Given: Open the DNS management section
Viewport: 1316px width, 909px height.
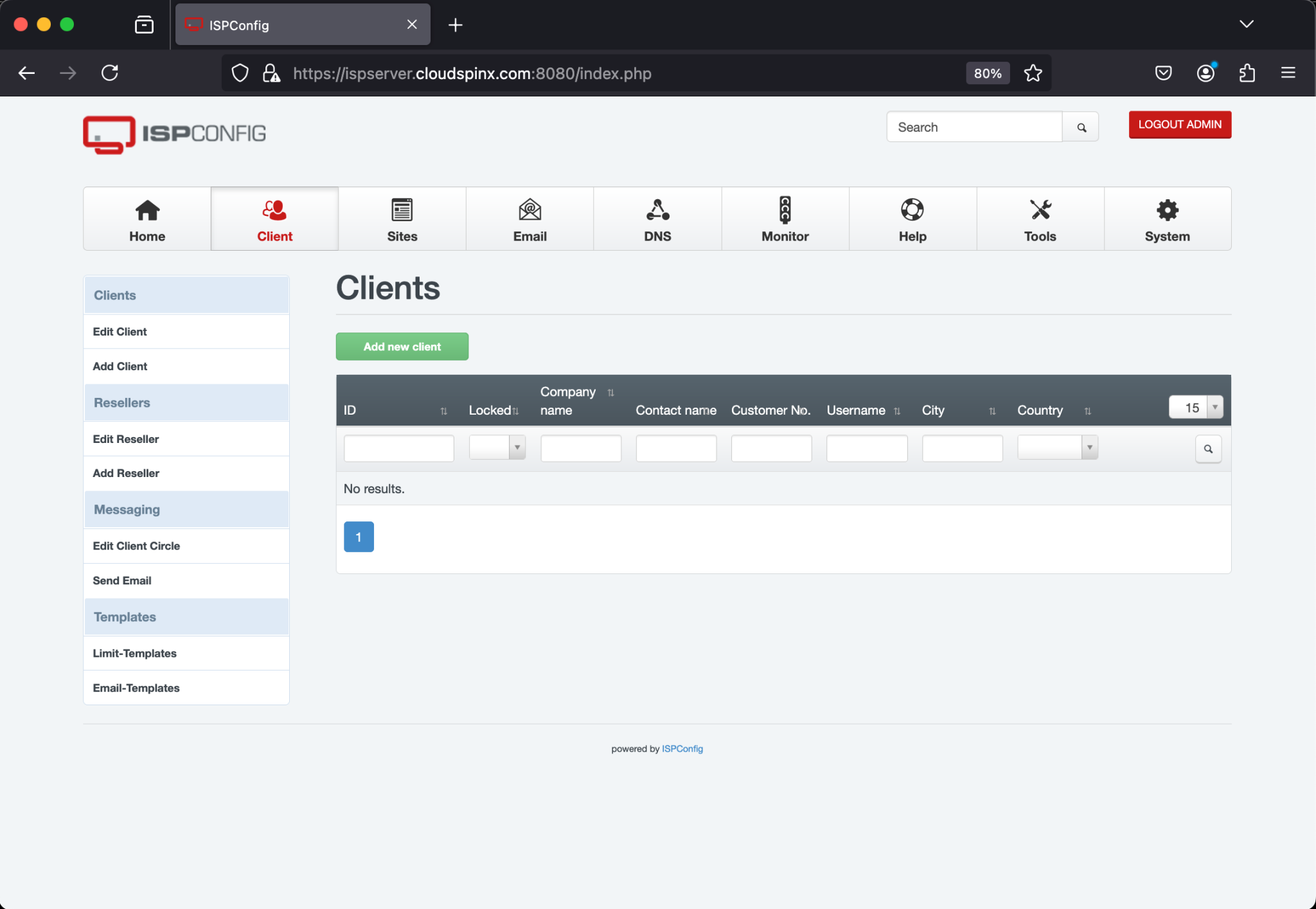Looking at the screenshot, I should coord(657,219).
